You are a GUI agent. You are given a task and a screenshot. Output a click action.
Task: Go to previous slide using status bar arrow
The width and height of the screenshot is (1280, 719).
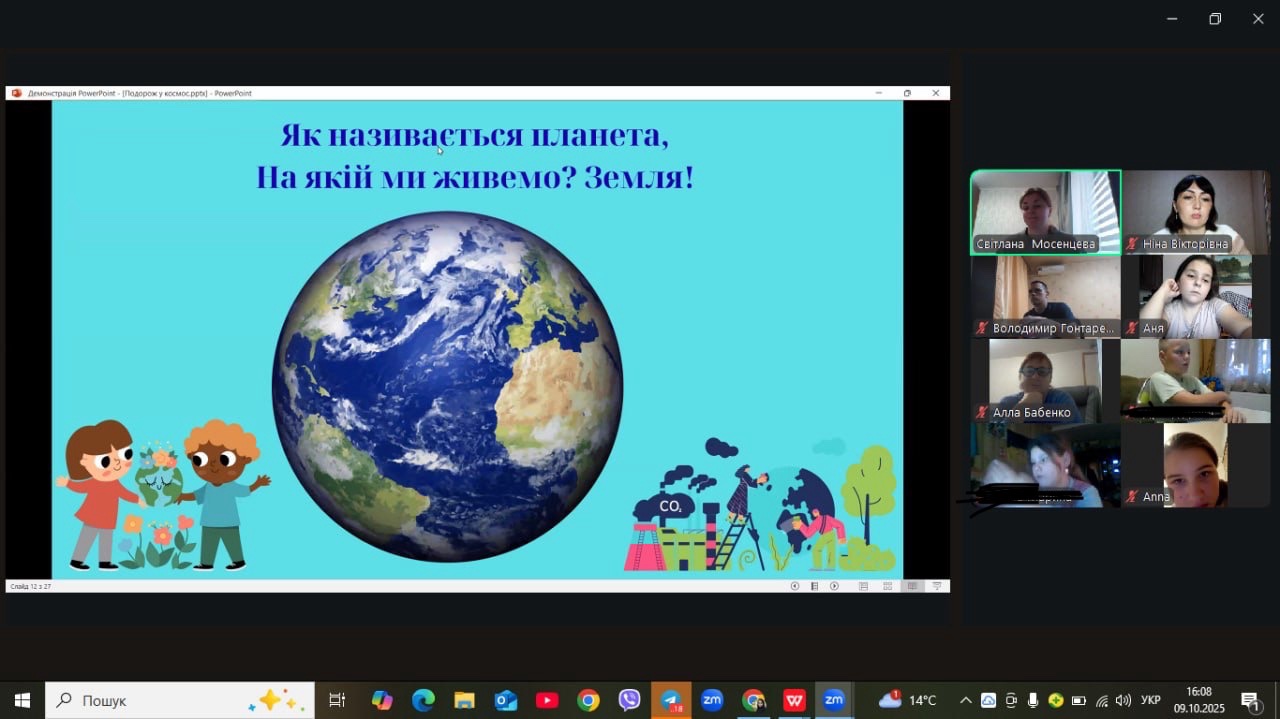[x=795, y=586]
